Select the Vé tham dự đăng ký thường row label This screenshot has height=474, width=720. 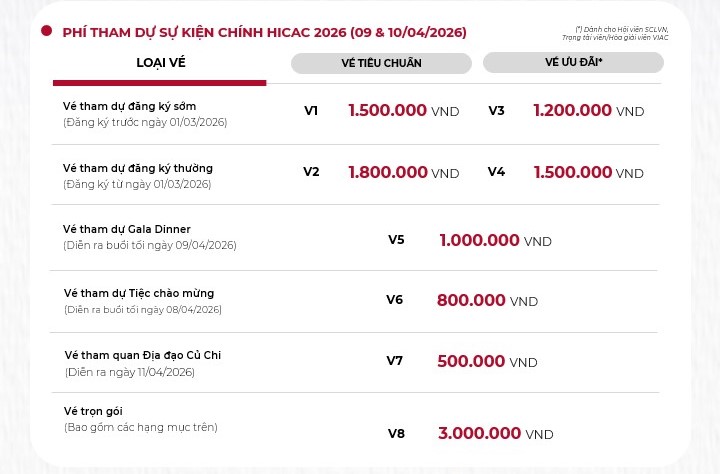tap(138, 168)
